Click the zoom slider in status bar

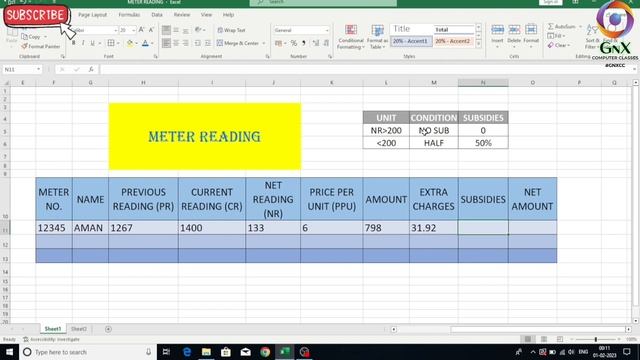(x=596, y=339)
